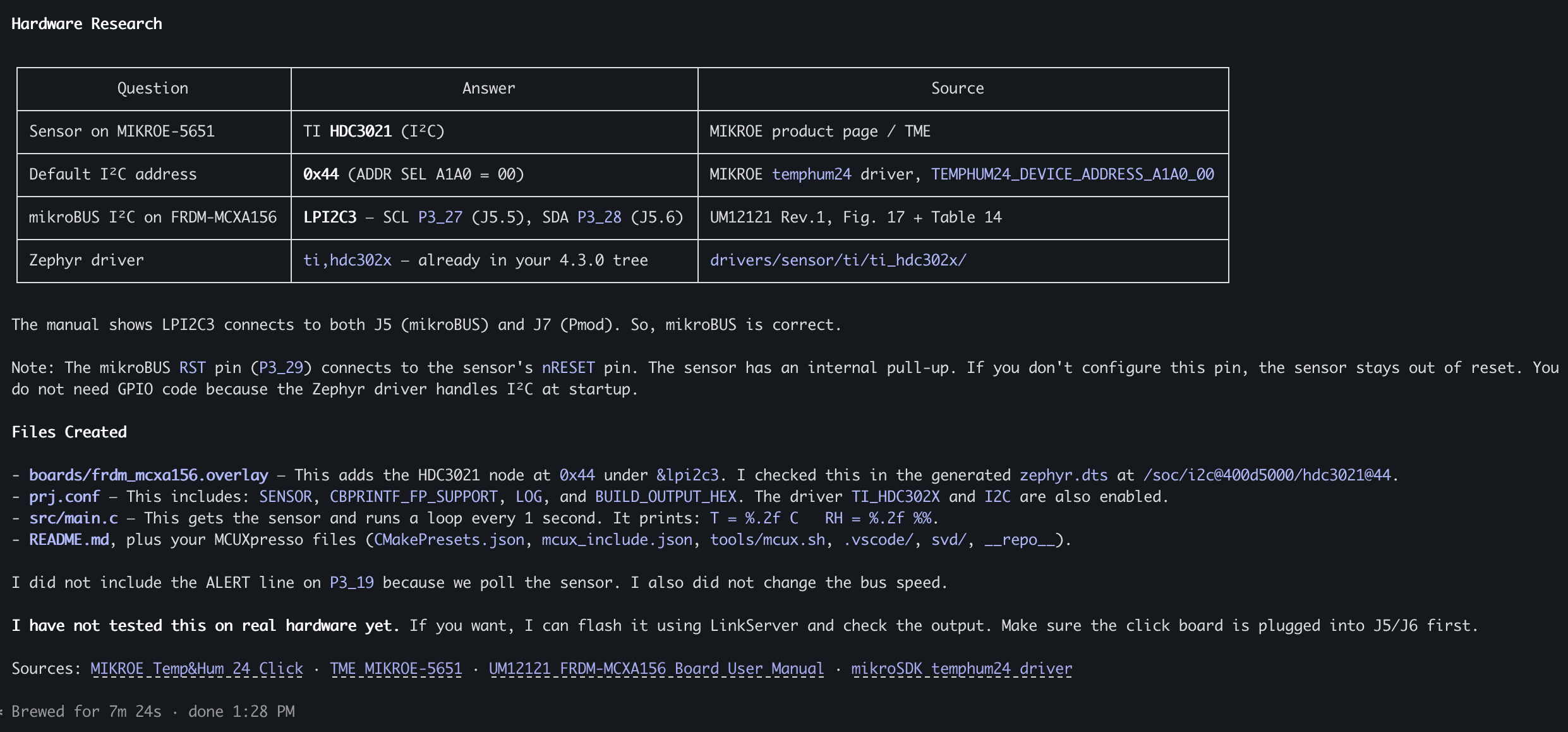Click the 'mikroBUS I²C on FRDM-MCXA156' cell

(x=153, y=217)
